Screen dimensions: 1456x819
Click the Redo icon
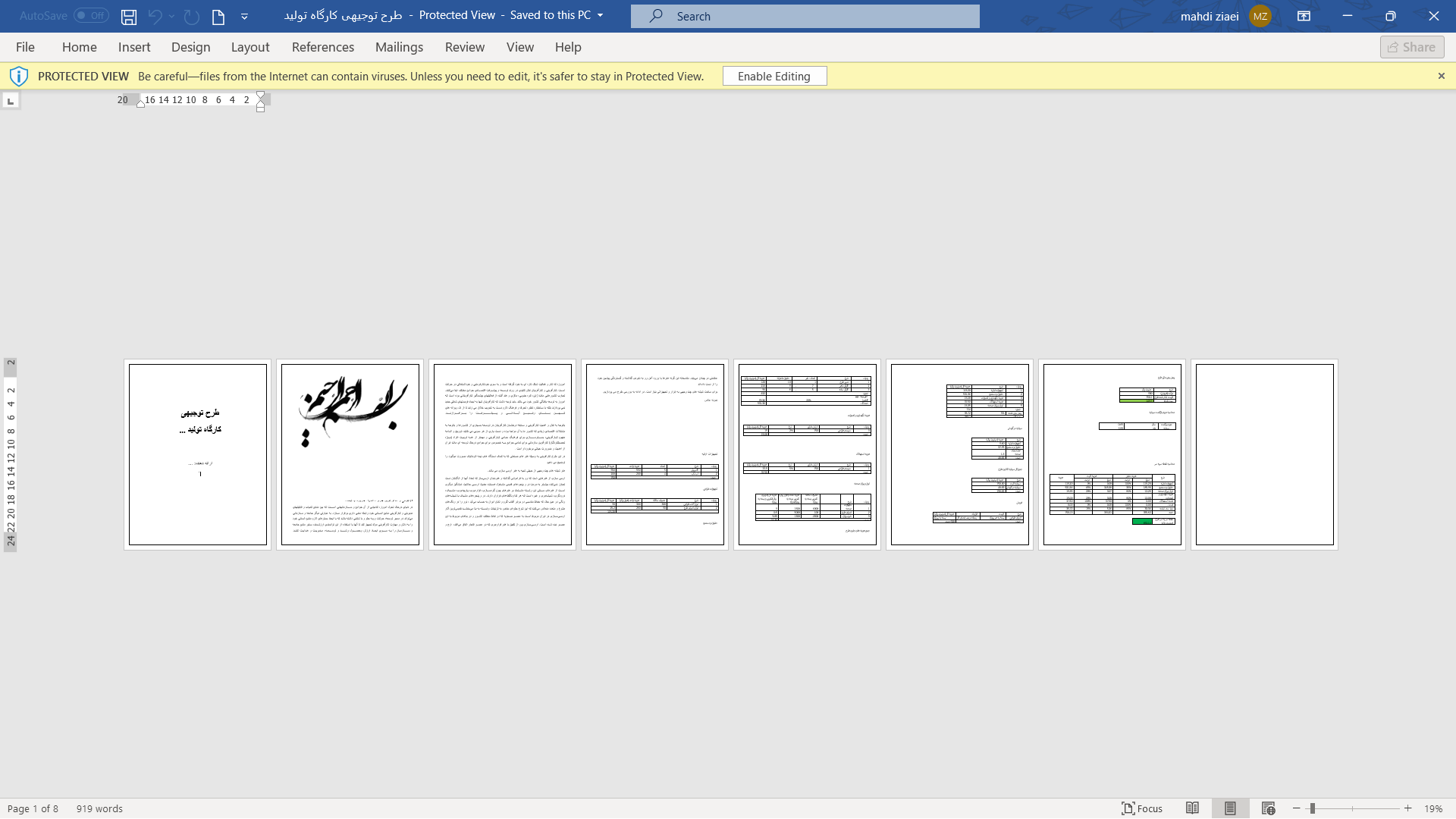coord(190,16)
